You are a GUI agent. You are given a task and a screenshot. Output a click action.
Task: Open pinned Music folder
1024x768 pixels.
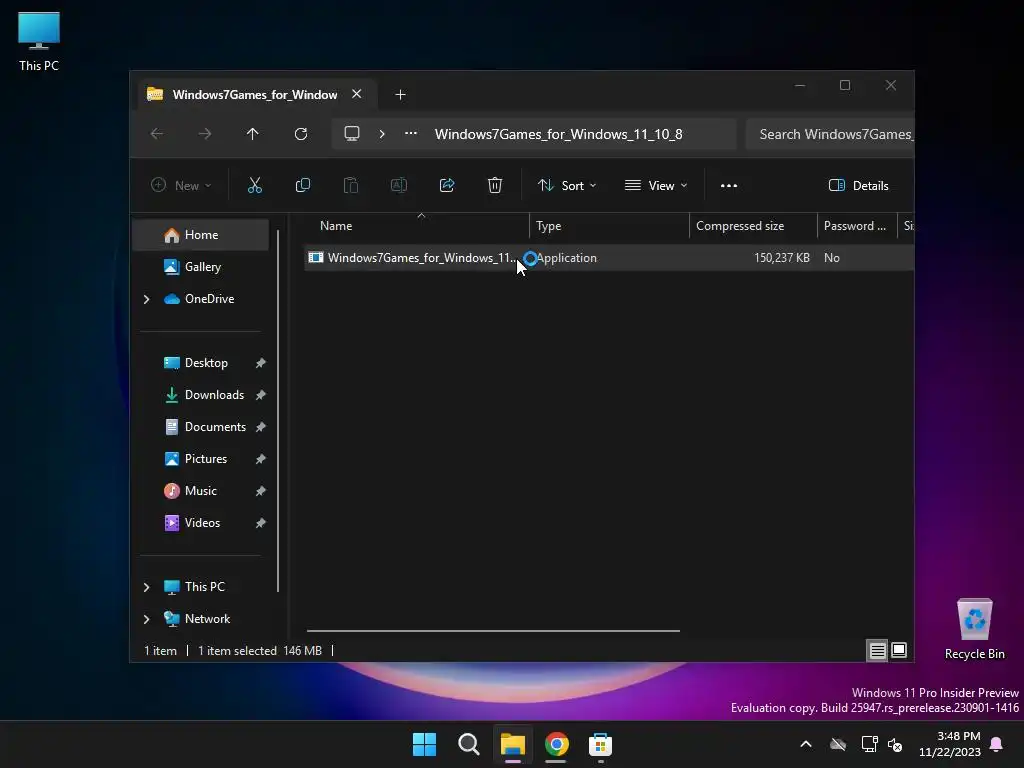[x=200, y=490]
